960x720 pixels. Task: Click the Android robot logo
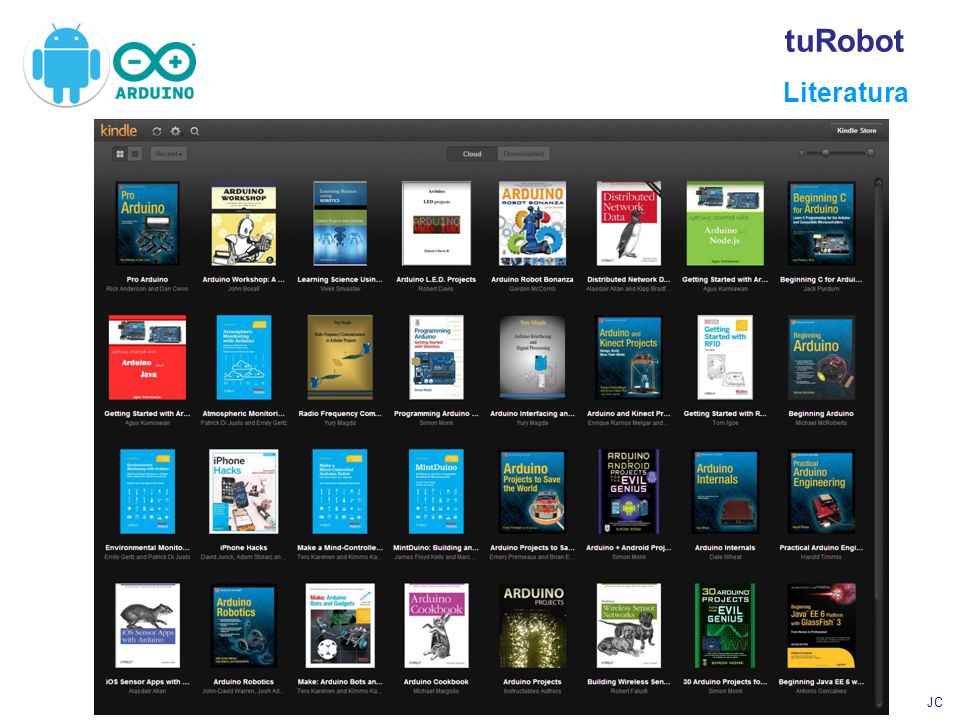pos(66,64)
